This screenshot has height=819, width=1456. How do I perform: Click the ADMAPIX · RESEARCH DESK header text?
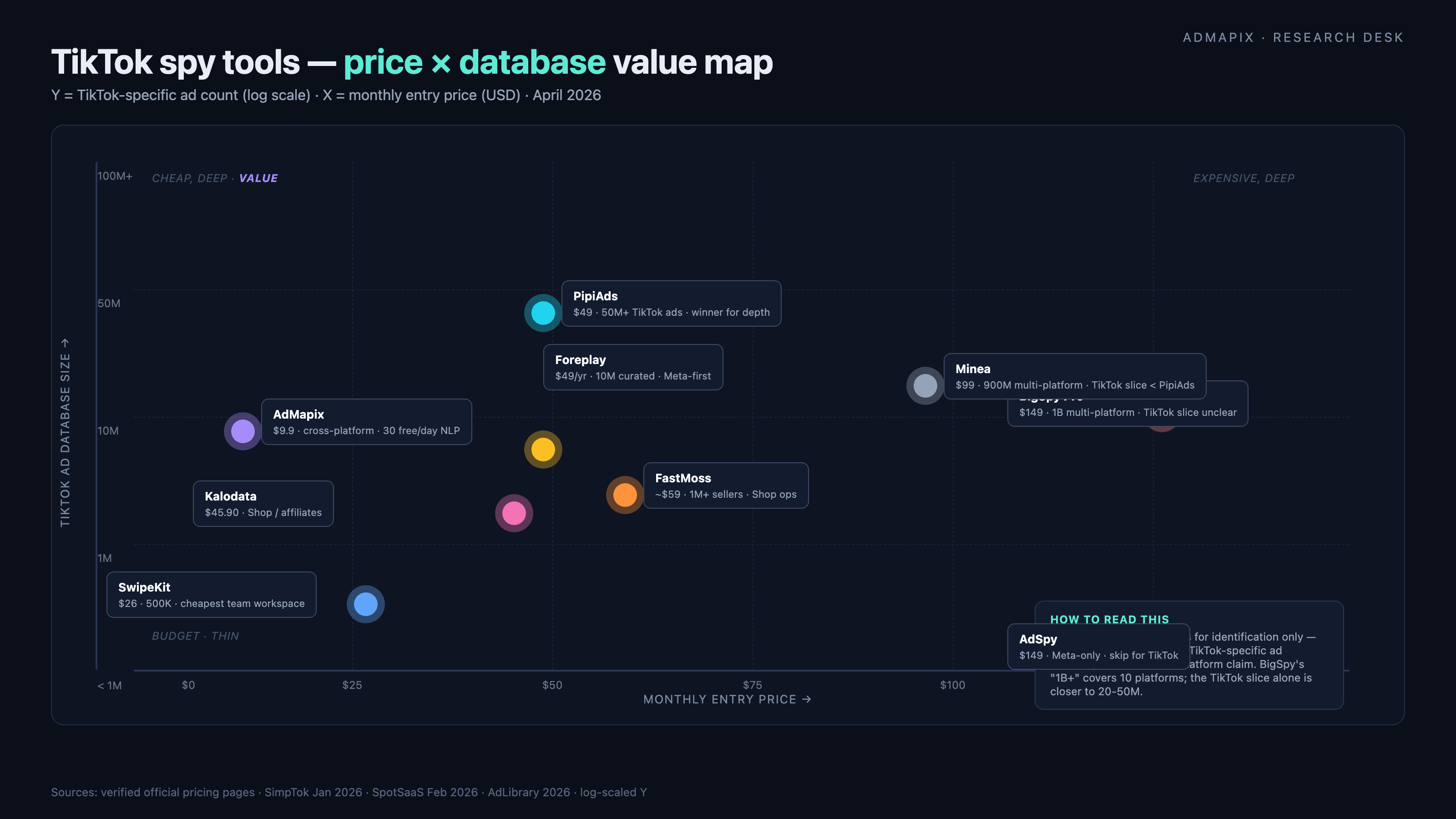[1293, 37]
